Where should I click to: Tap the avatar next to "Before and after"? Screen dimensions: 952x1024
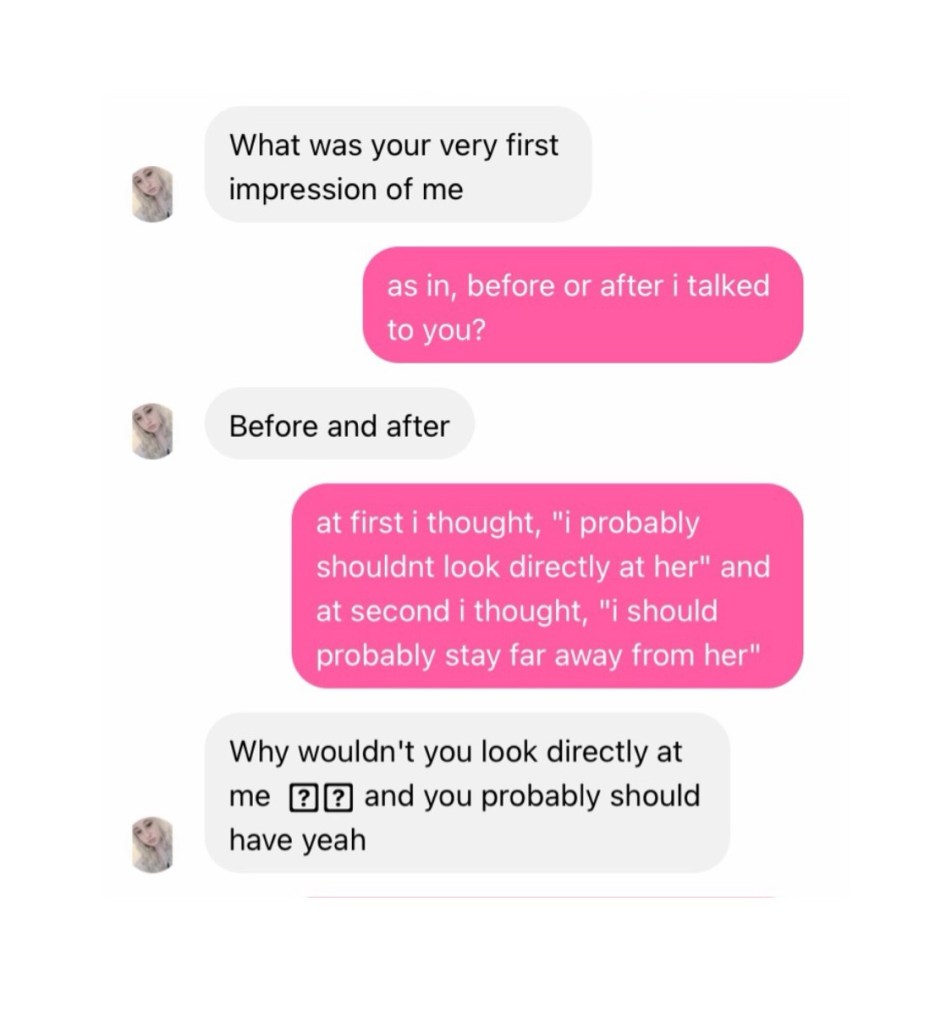152,431
